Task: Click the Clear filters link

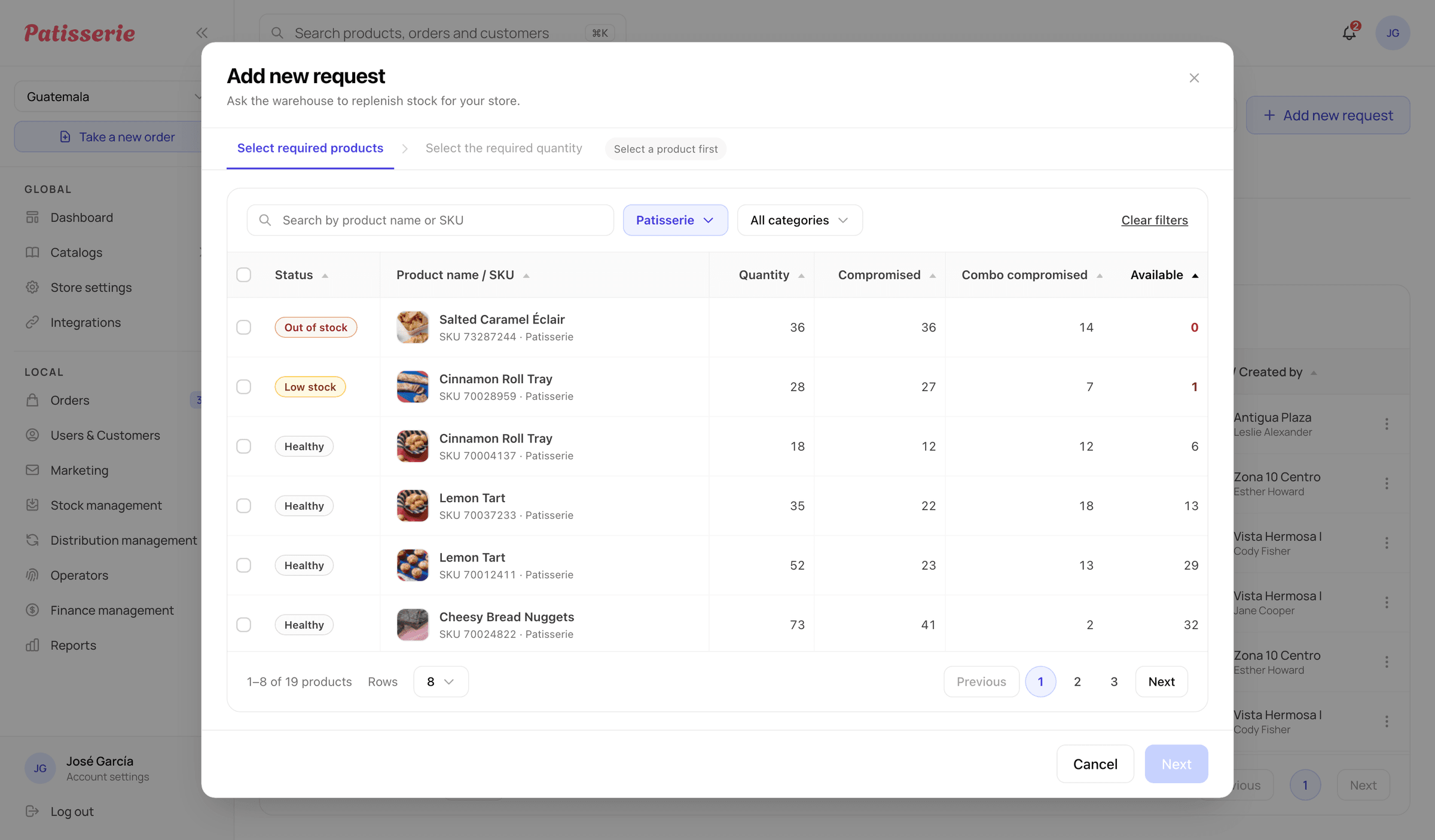Action: click(1154, 220)
